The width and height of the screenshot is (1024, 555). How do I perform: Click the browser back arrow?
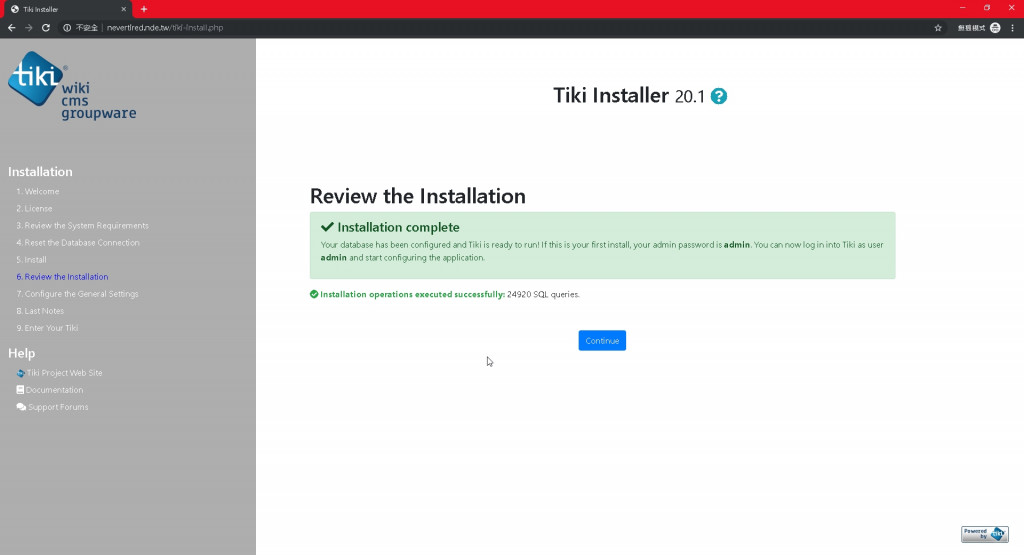11,27
